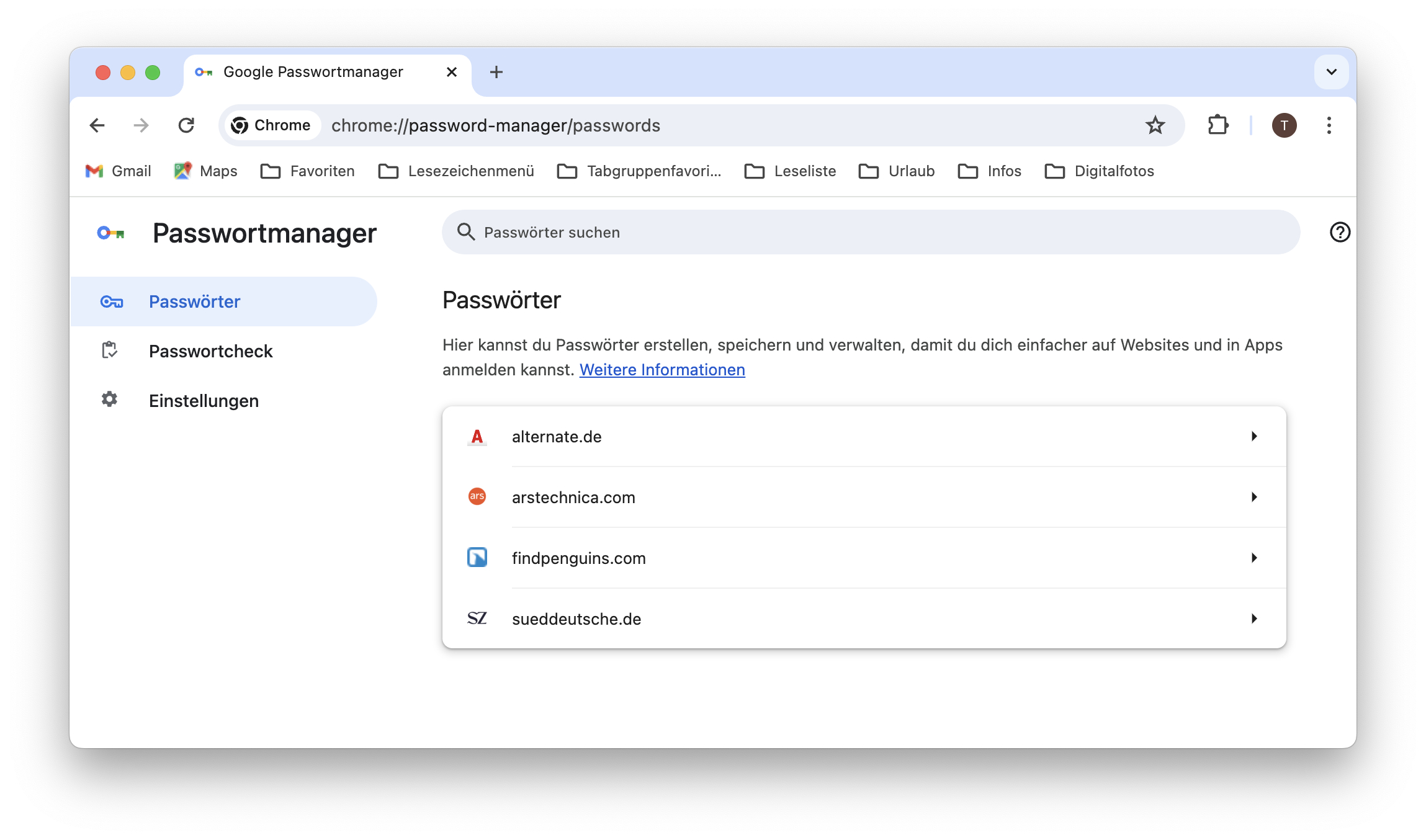Screen dimensions: 1426x840
Task: Click the arstechnica.com favicon
Action: tap(477, 497)
